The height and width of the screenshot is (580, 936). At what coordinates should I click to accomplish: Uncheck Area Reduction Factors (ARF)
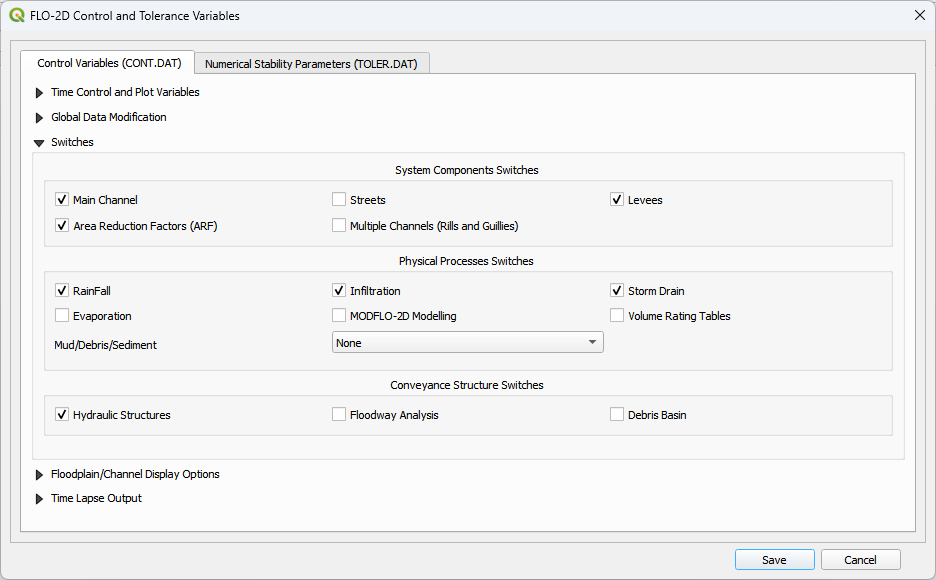[x=62, y=225]
